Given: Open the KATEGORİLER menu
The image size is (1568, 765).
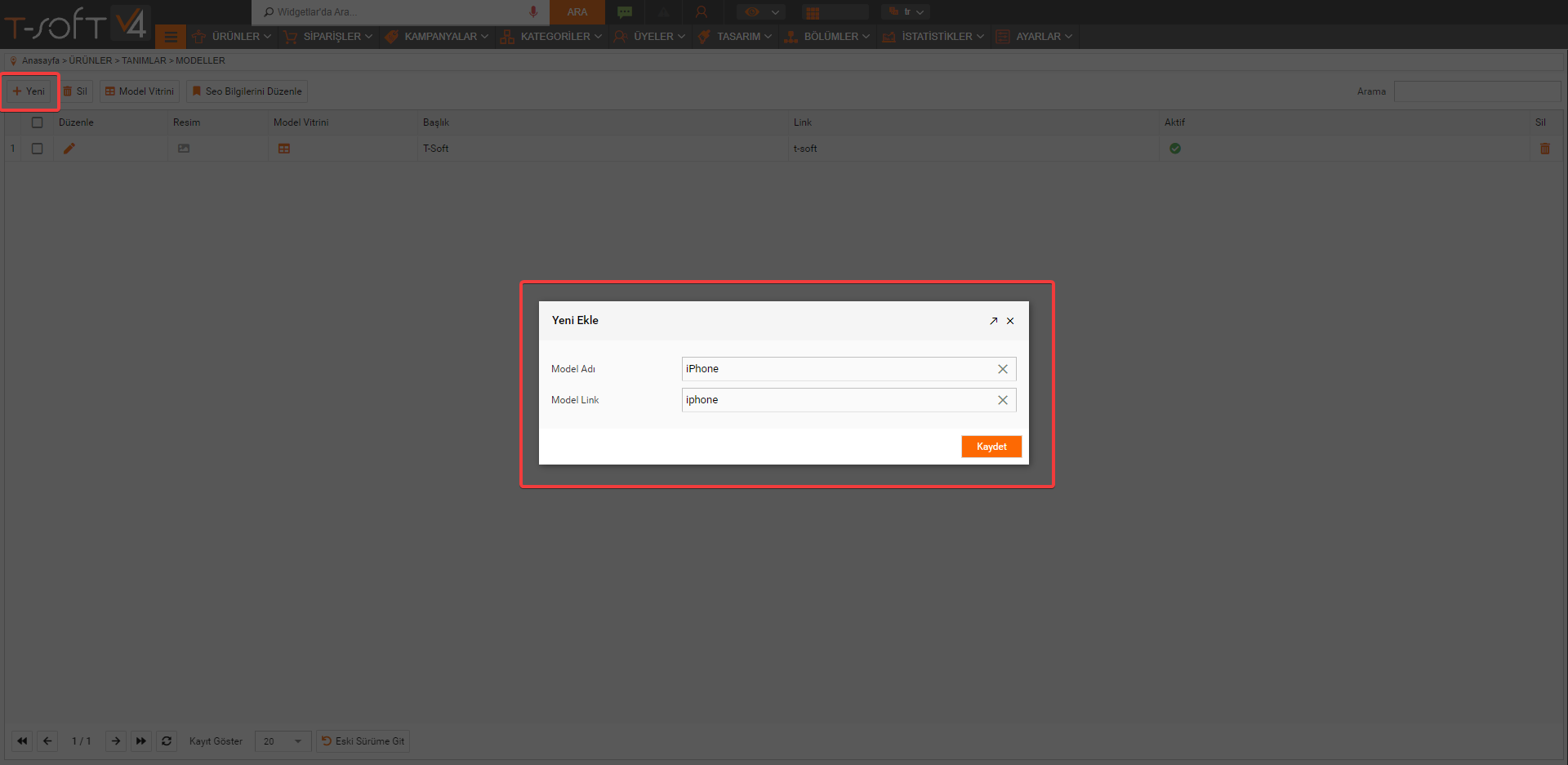Looking at the screenshot, I should pyautogui.click(x=551, y=37).
